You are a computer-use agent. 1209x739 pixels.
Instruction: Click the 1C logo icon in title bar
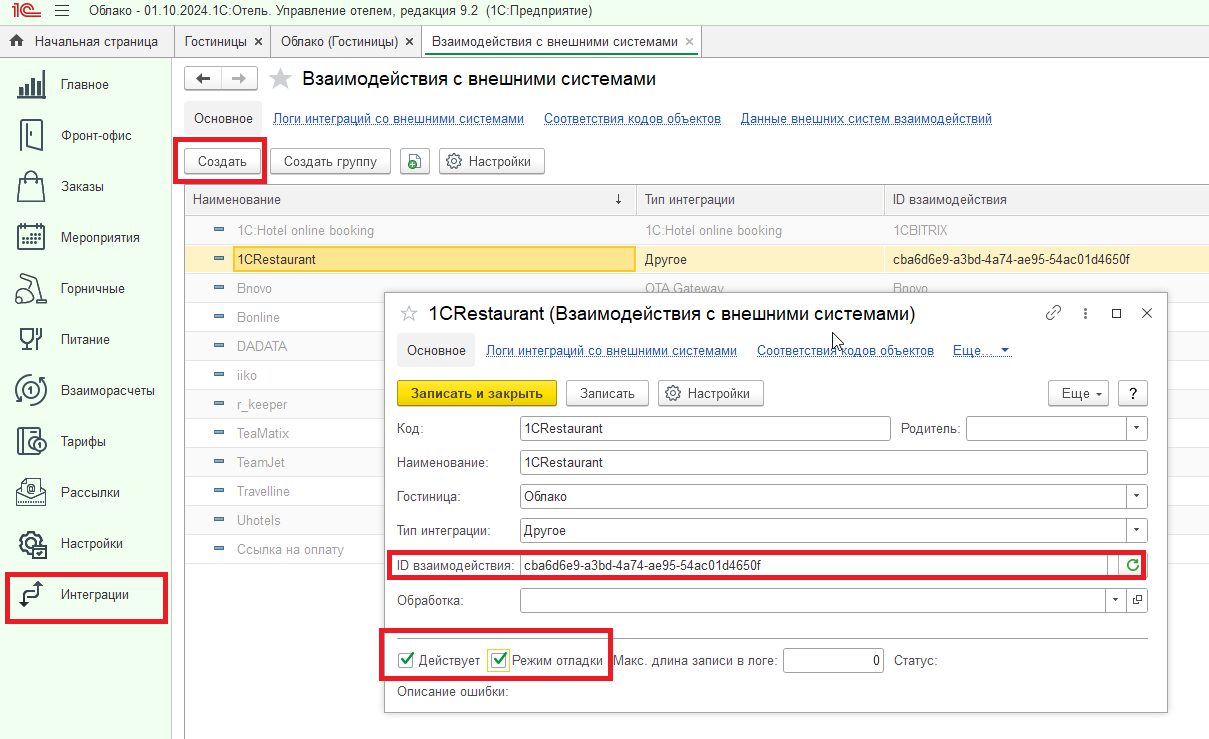coord(25,12)
